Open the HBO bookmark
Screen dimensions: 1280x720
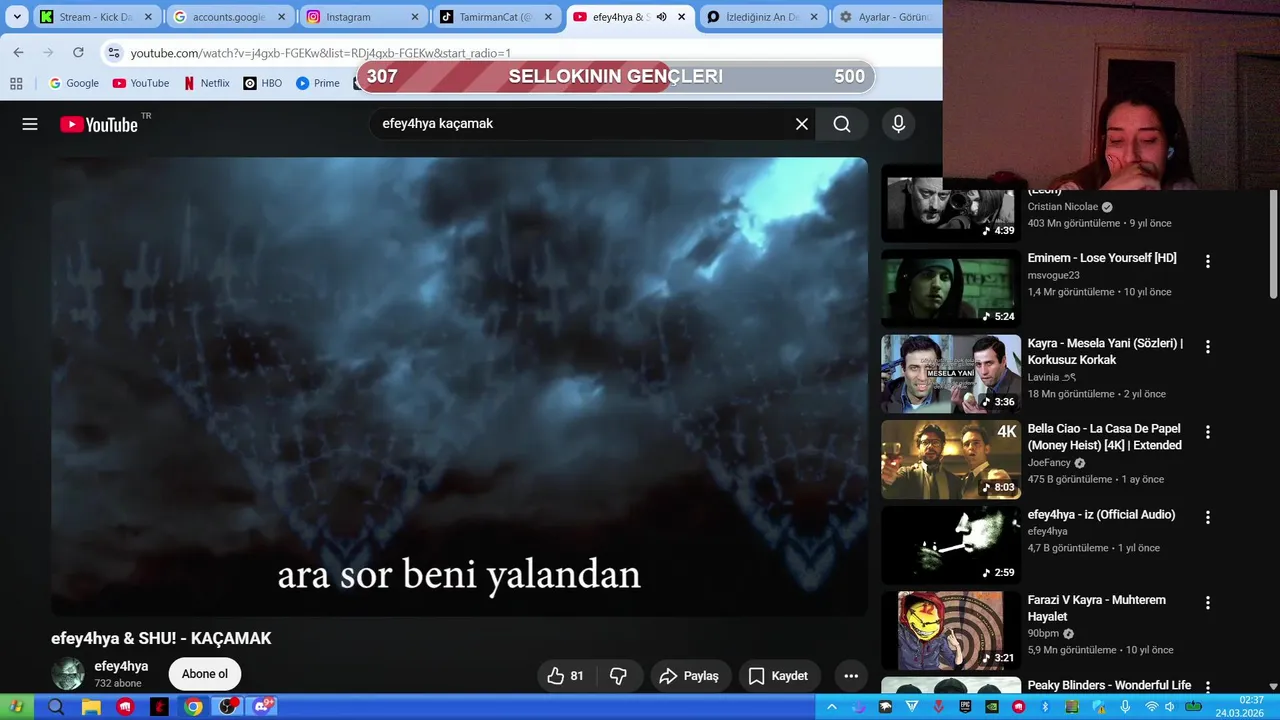point(263,83)
